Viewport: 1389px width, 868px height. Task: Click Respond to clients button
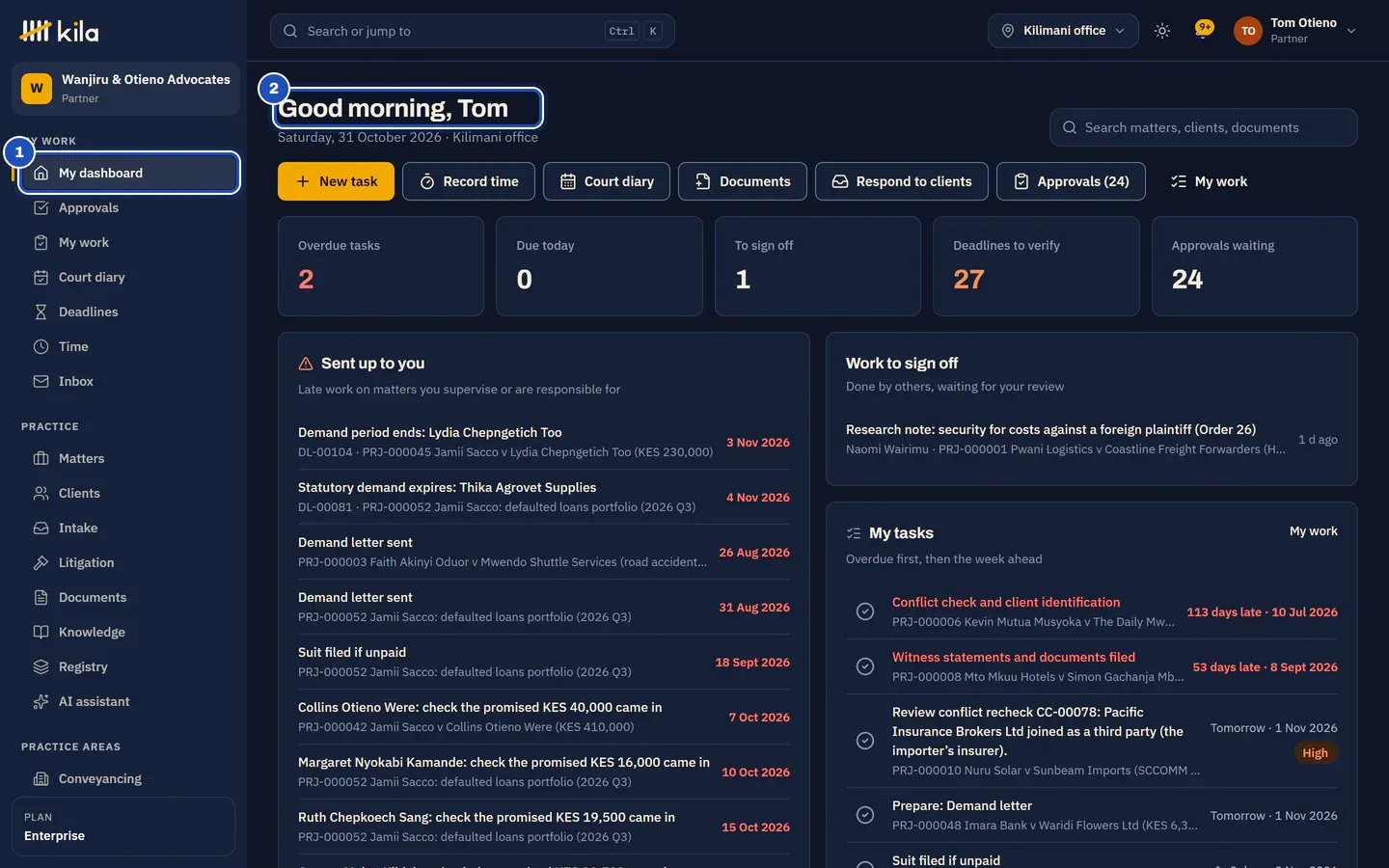[x=902, y=181]
